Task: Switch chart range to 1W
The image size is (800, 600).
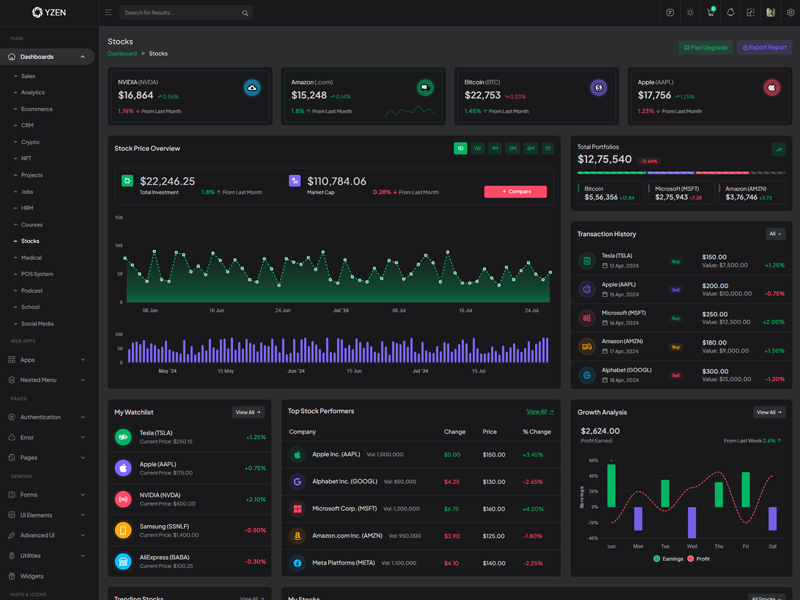Action: [478, 148]
